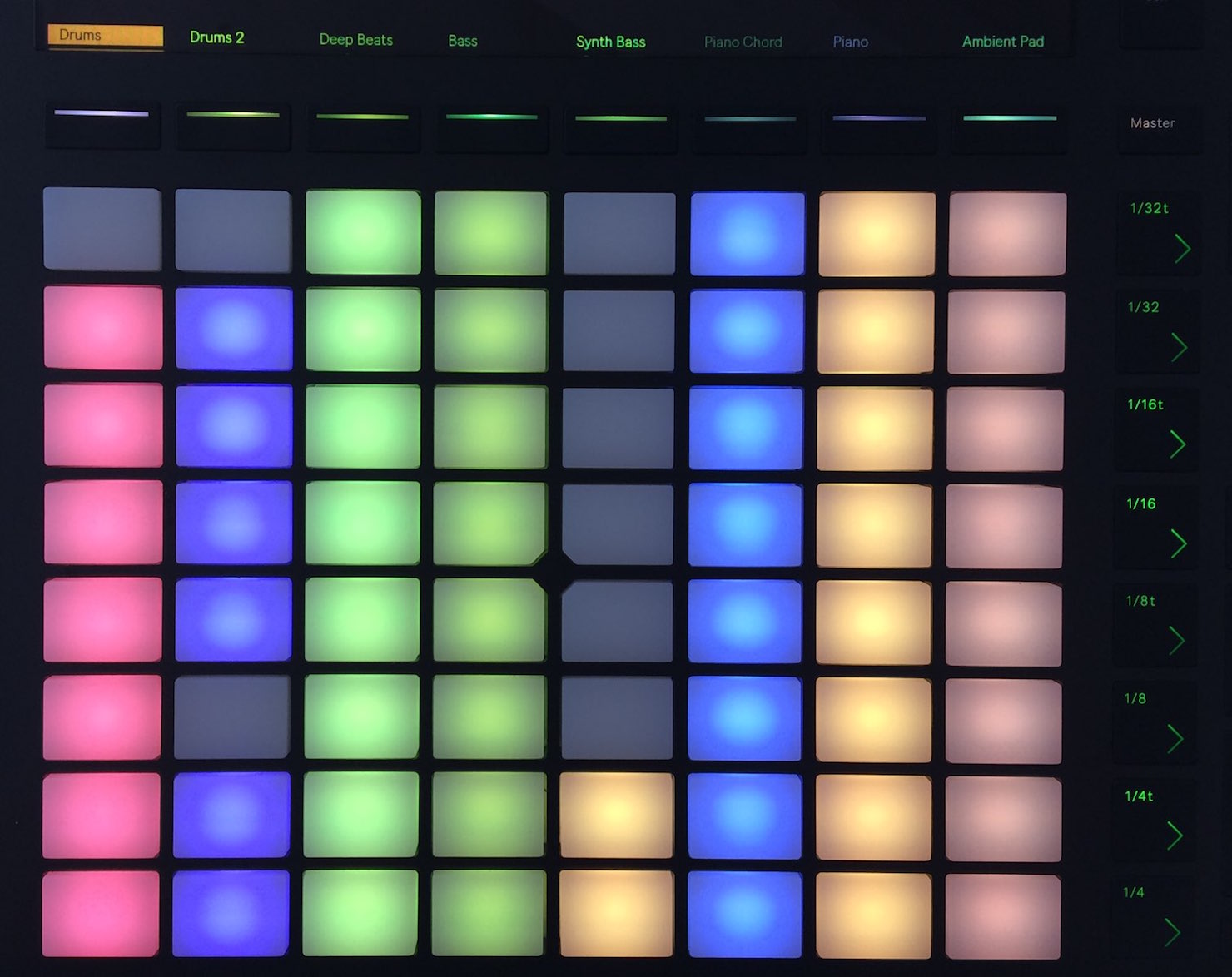The height and width of the screenshot is (977, 1232).
Task: Enable the blue clip at bottom of Piano Chord column
Action: (745, 915)
